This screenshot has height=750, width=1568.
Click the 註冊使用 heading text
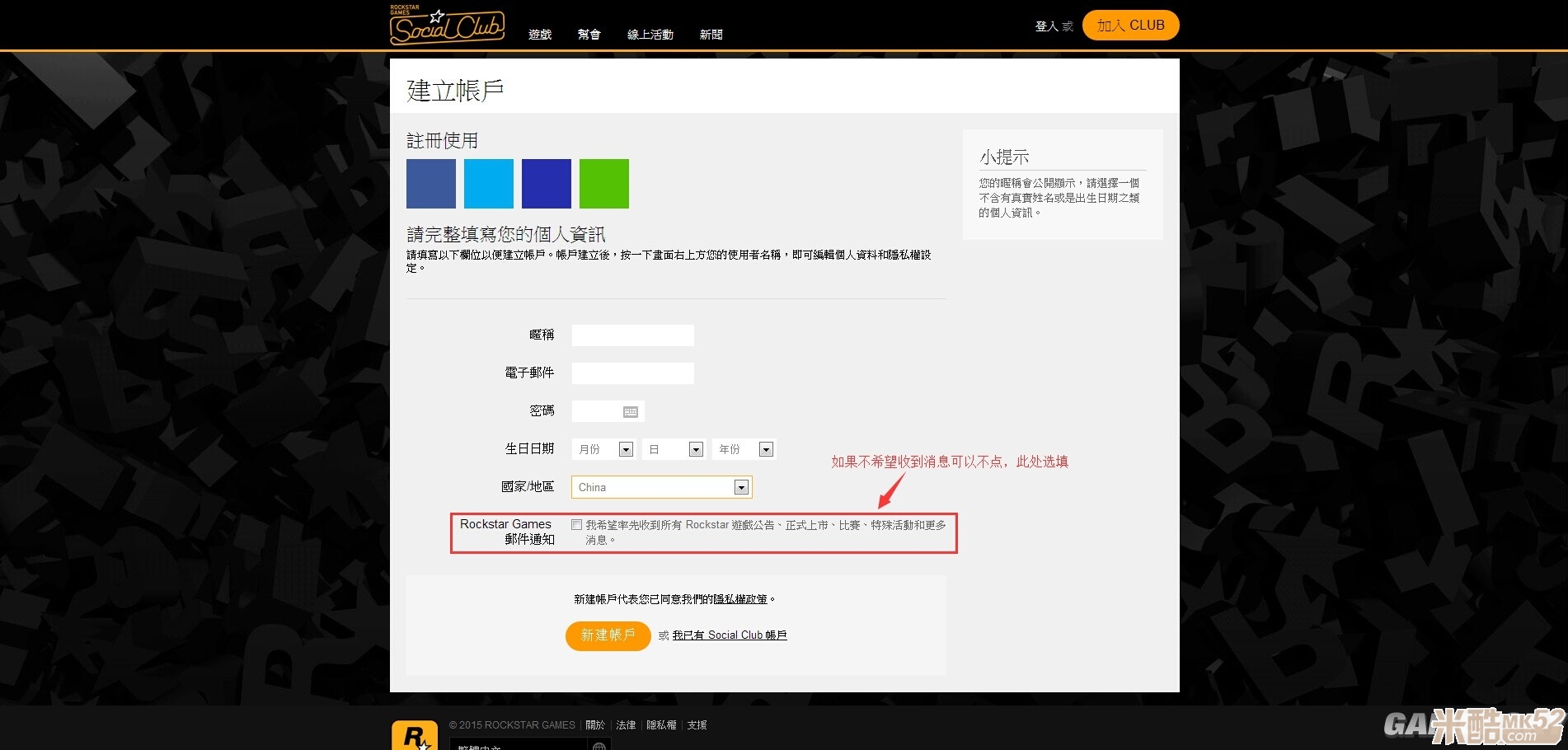(x=443, y=141)
